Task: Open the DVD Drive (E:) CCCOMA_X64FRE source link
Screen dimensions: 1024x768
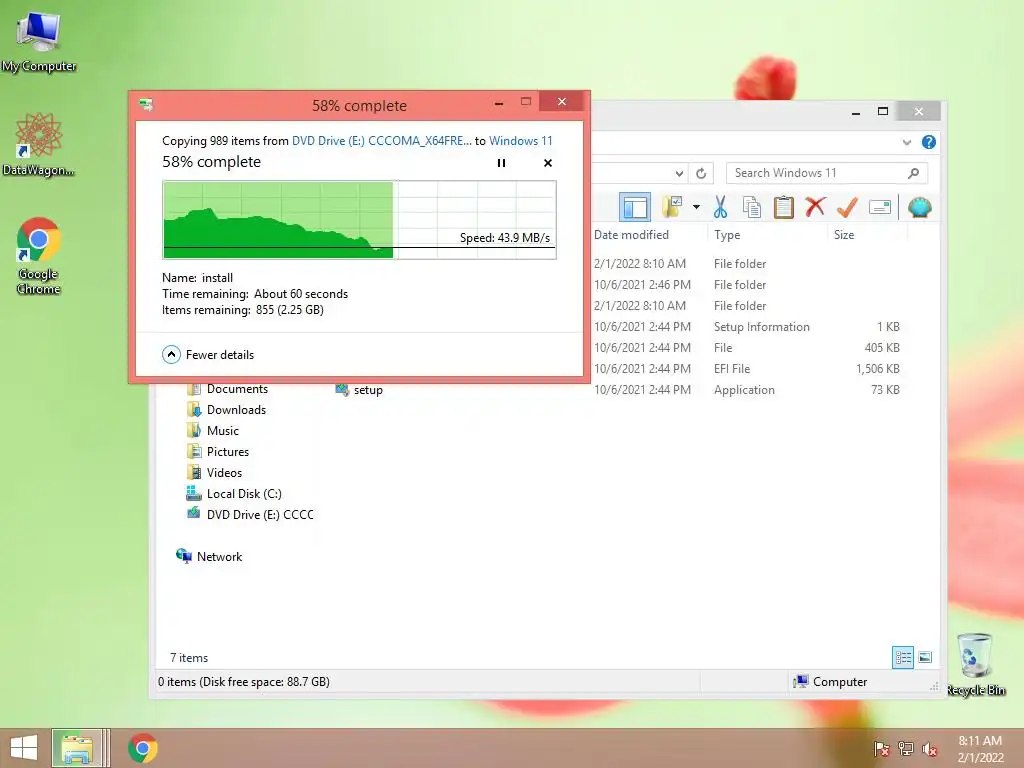Action: pyautogui.click(x=381, y=140)
